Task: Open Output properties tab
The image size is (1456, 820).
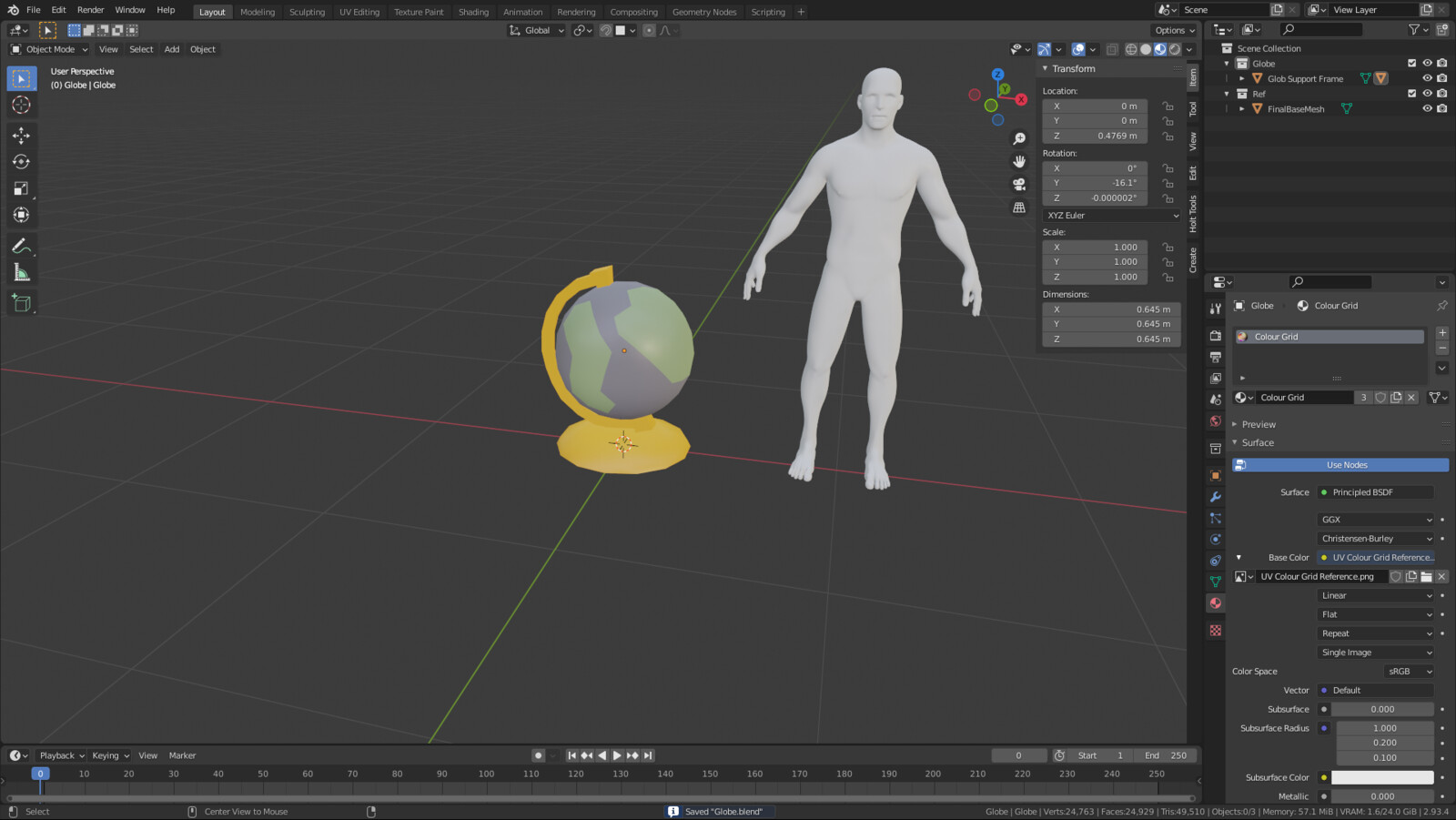Action: coord(1216,357)
